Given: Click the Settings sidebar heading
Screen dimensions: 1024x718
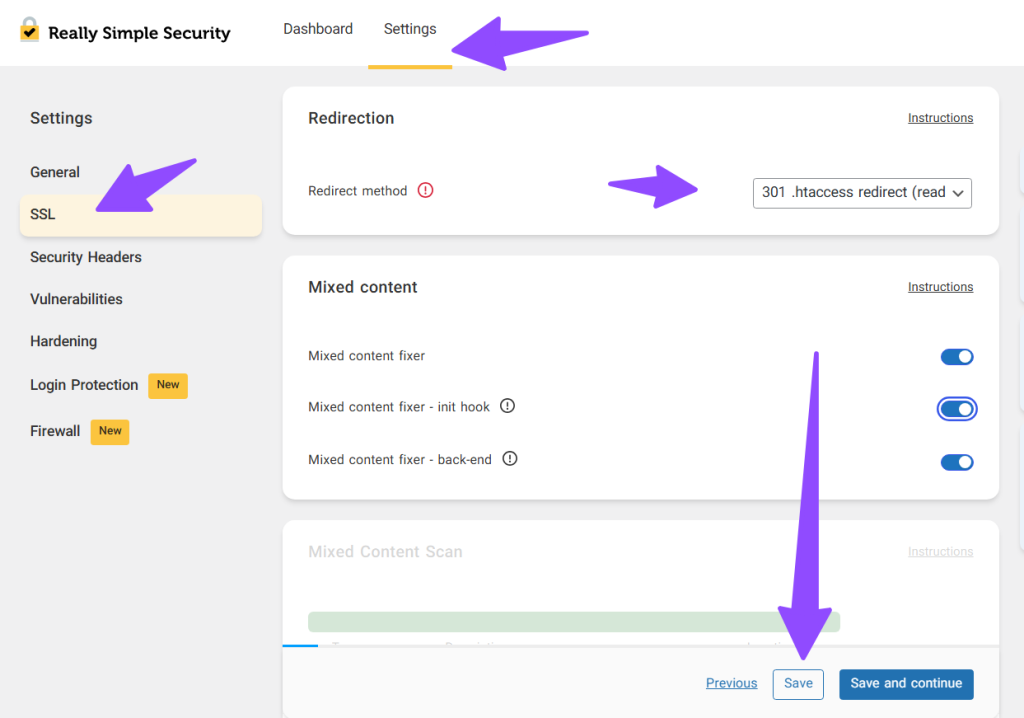Looking at the screenshot, I should tap(61, 118).
